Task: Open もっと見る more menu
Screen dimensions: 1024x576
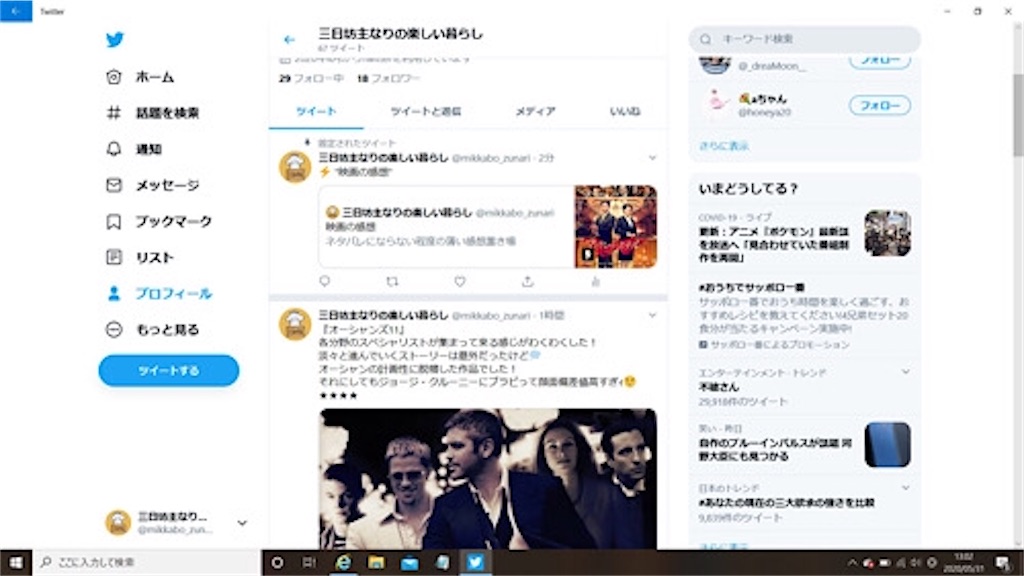Action: (152, 330)
